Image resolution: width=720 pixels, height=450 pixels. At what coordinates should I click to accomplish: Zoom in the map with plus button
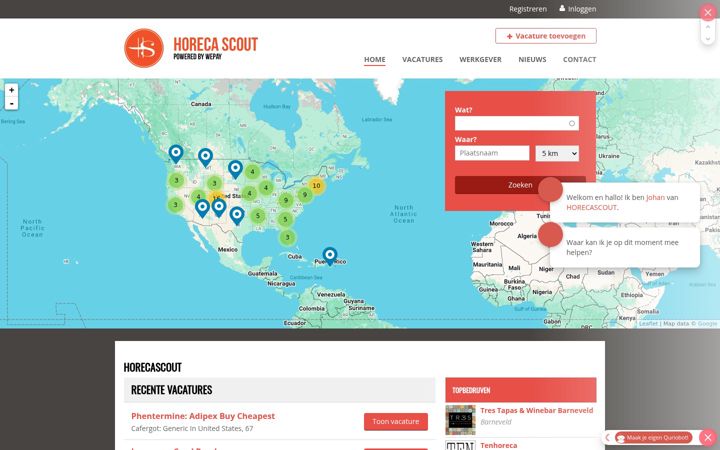(11, 90)
